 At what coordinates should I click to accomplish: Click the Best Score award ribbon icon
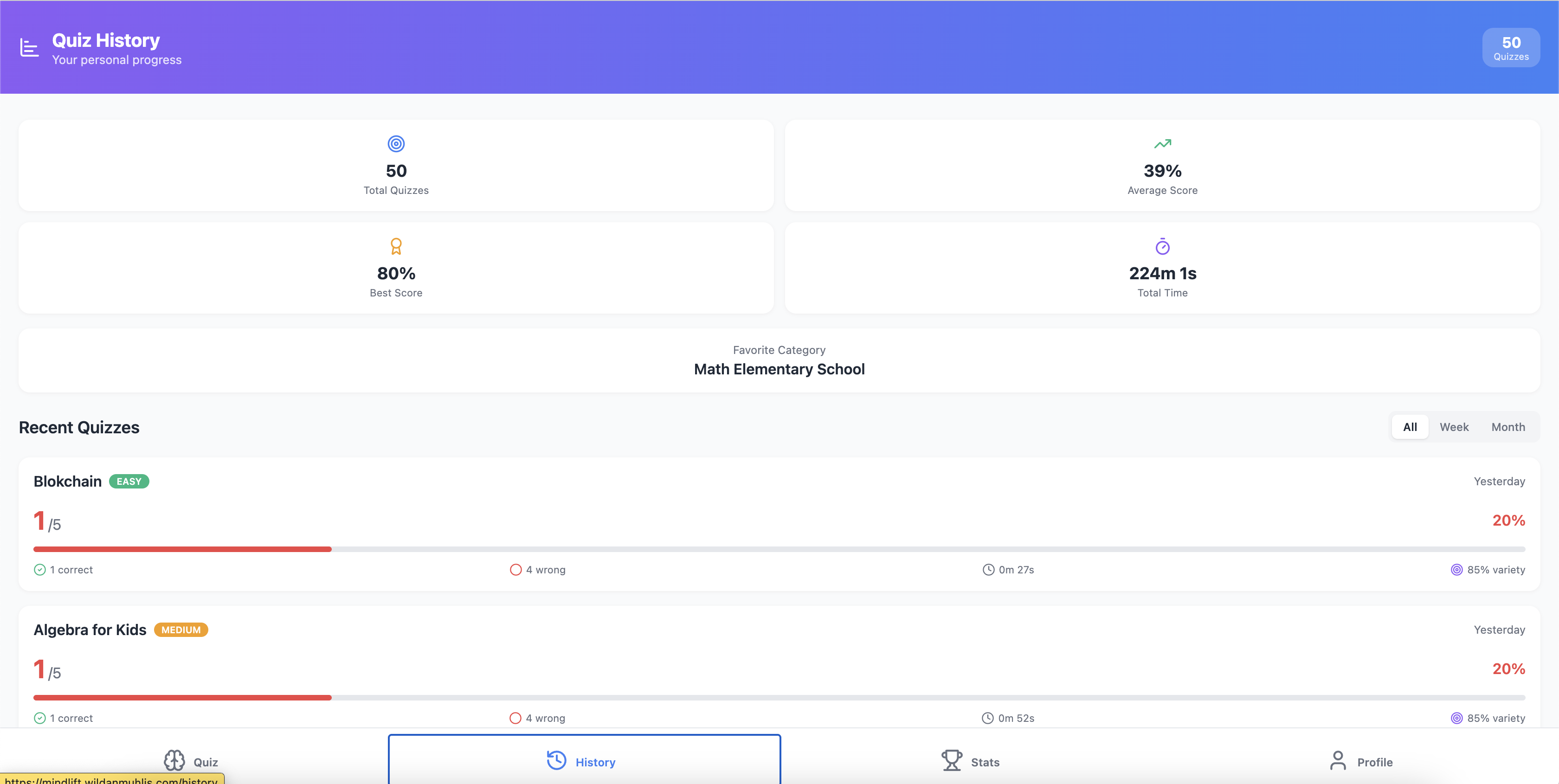click(x=396, y=246)
